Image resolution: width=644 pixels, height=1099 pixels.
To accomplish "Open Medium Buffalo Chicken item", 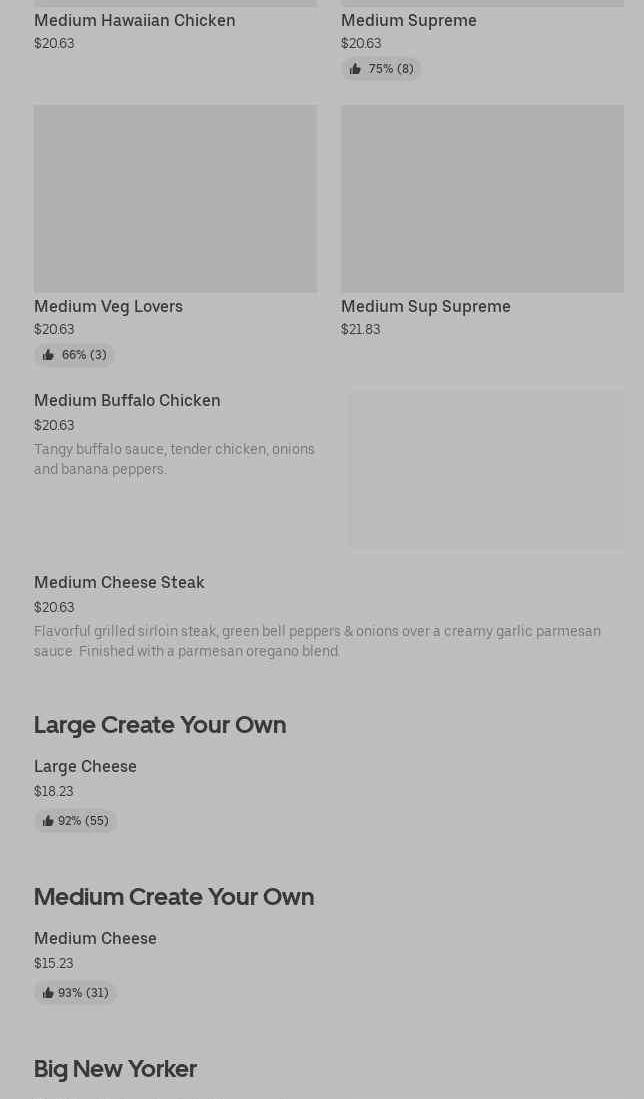I will pos(127,400).
